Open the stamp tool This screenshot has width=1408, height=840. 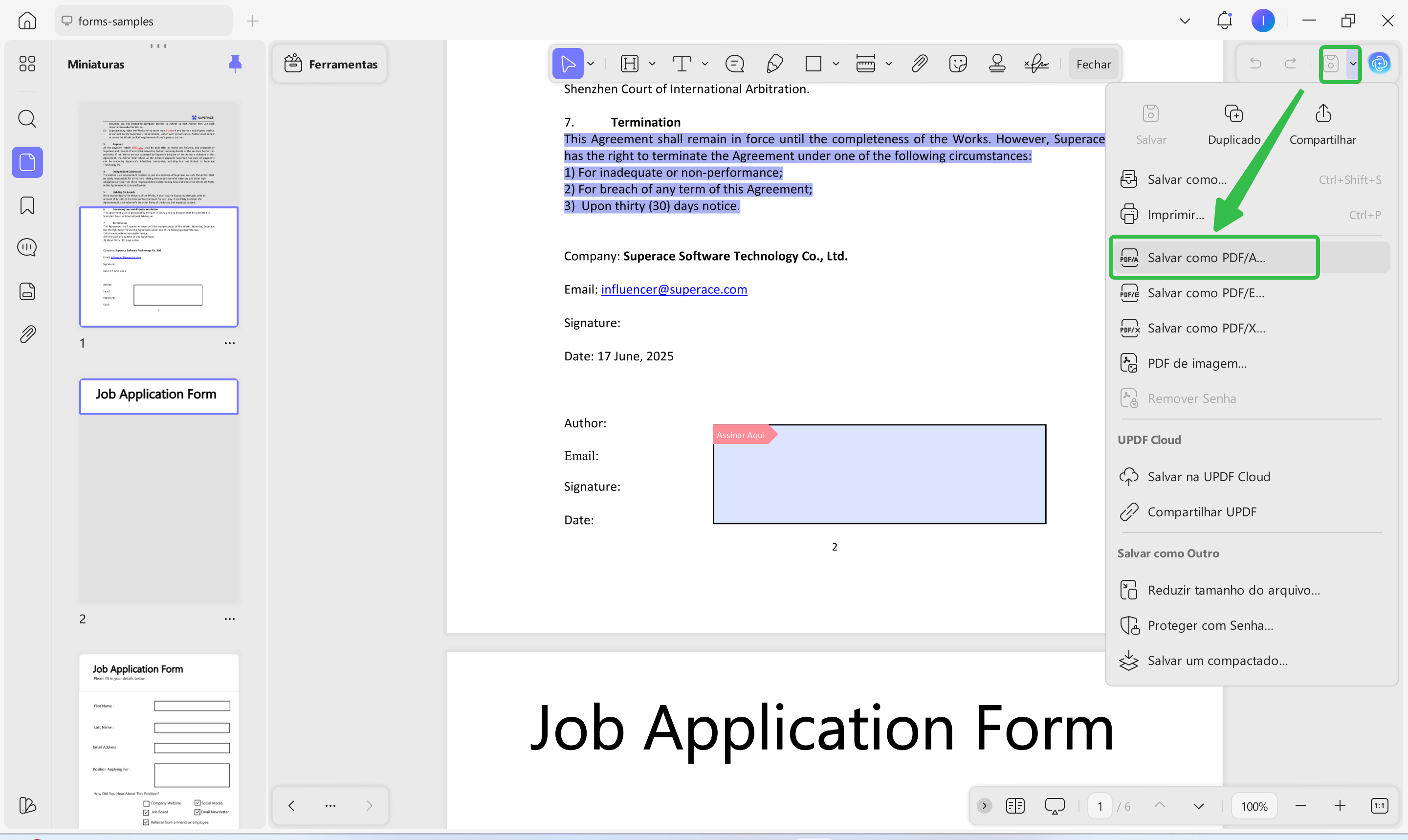pyautogui.click(x=997, y=64)
